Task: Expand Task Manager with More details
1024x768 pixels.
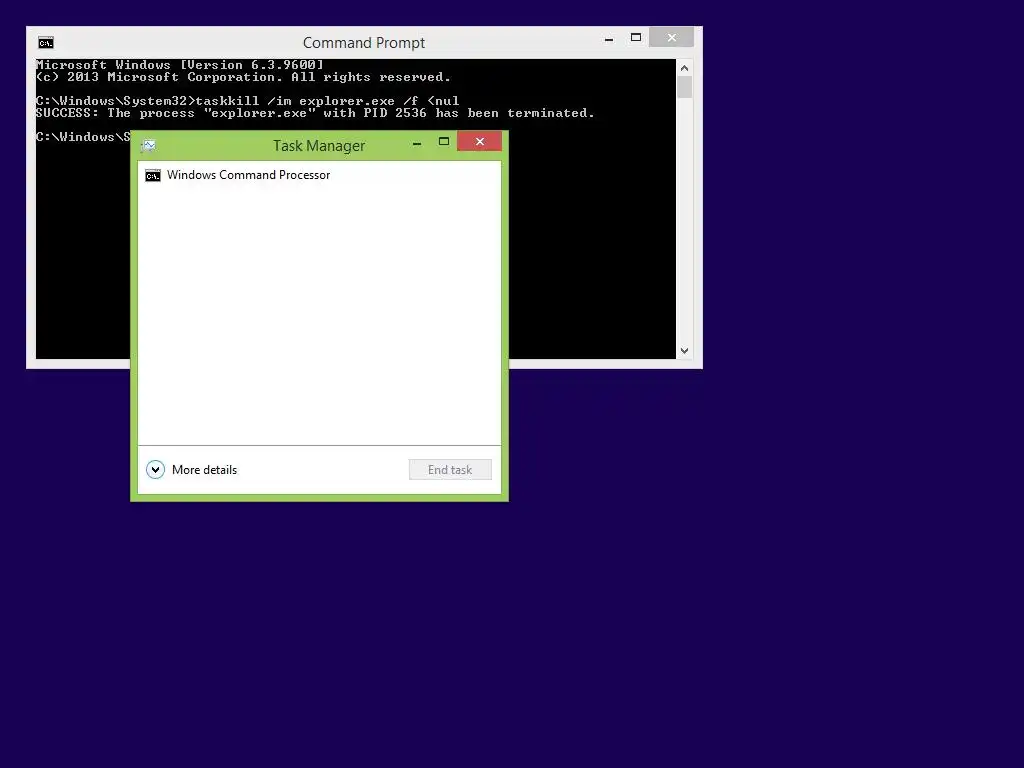Action: coord(191,470)
